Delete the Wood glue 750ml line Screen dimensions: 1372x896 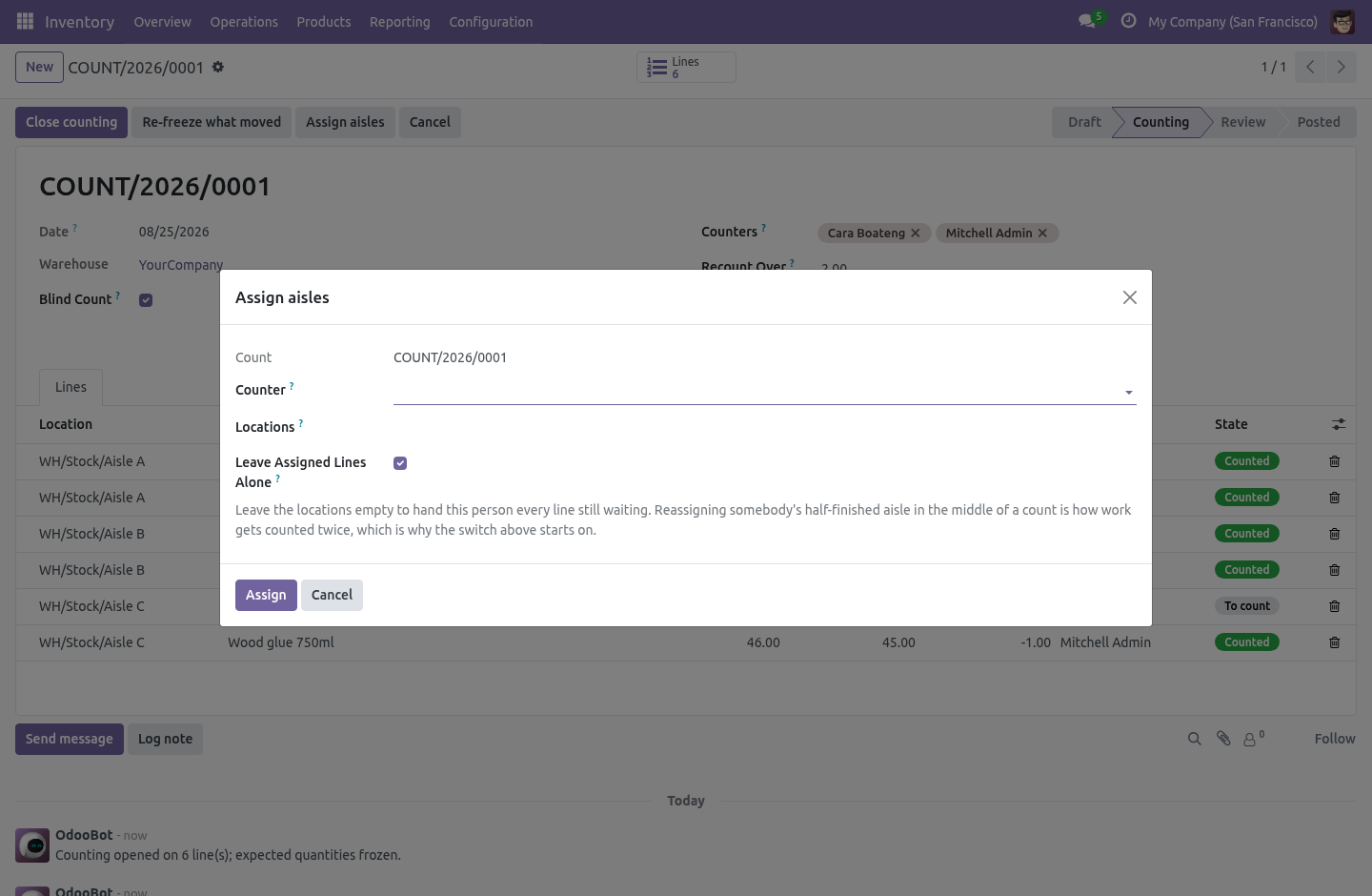(x=1335, y=642)
